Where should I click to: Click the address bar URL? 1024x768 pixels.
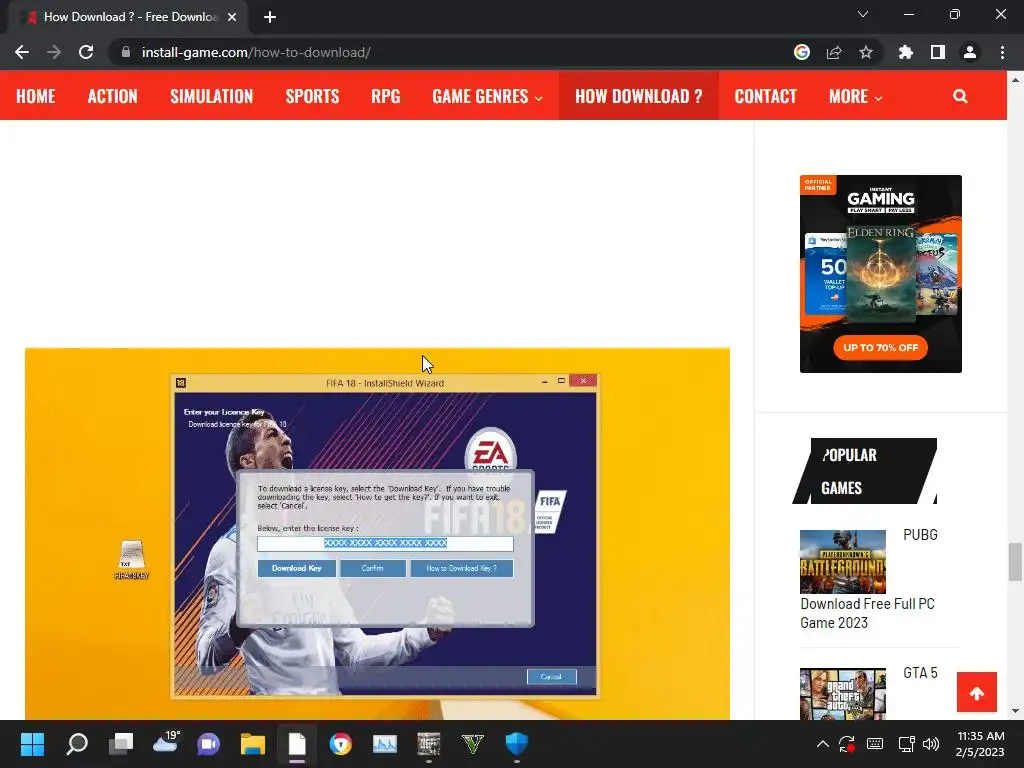(x=256, y=52)
